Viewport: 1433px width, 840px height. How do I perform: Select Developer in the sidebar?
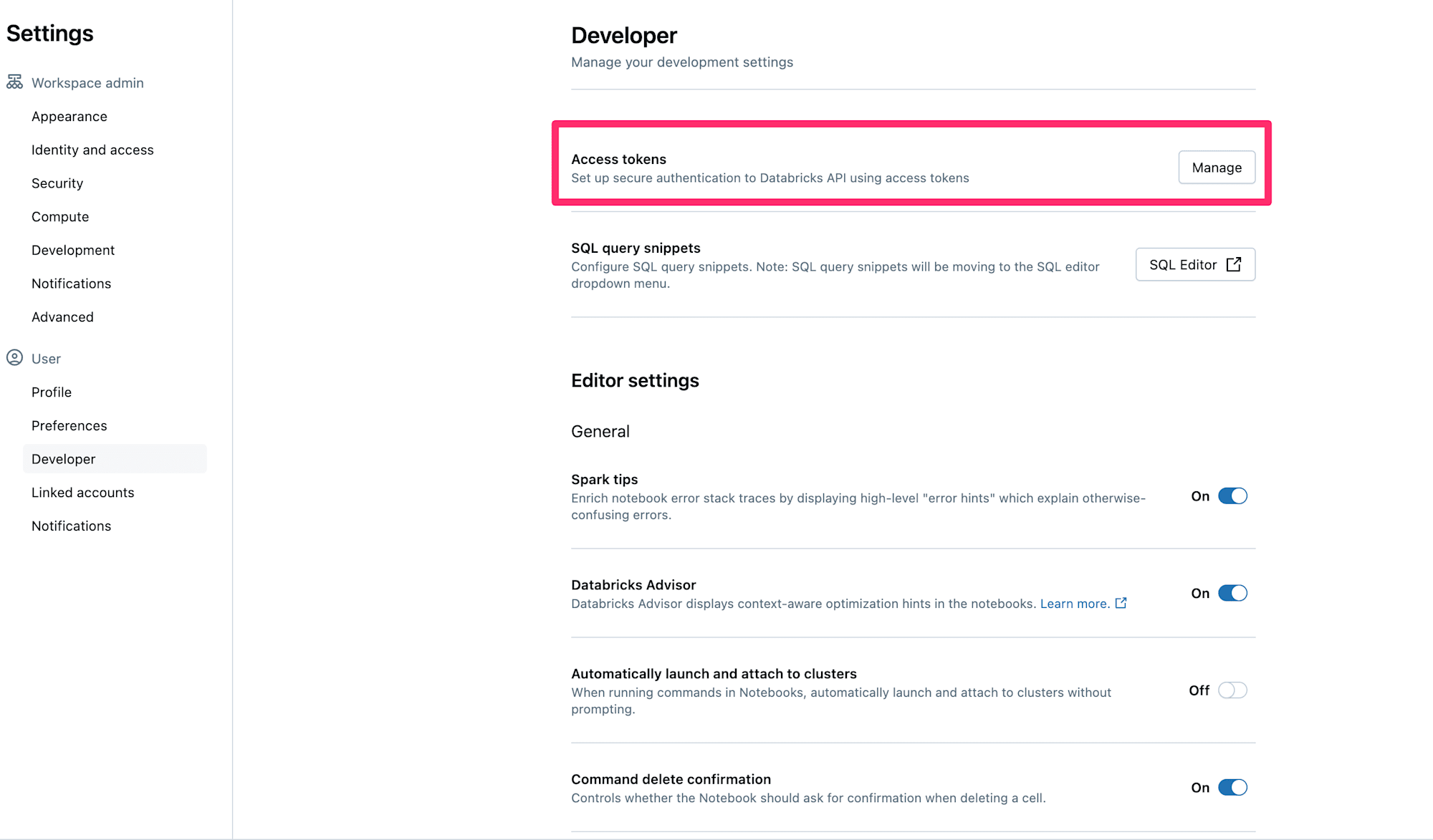click(115, 459)
